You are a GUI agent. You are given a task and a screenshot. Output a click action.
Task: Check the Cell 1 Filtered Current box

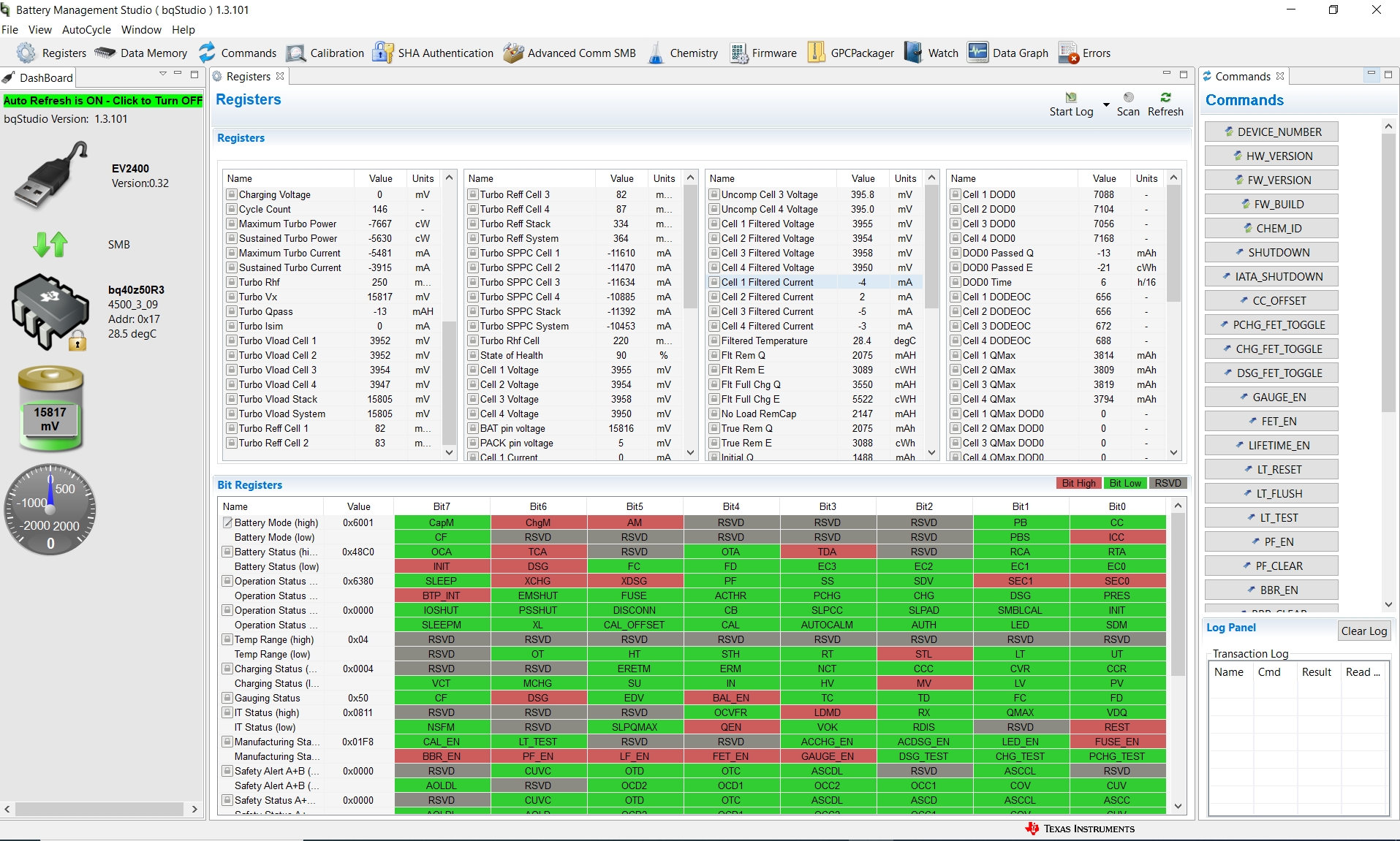[x=714, y=282]
